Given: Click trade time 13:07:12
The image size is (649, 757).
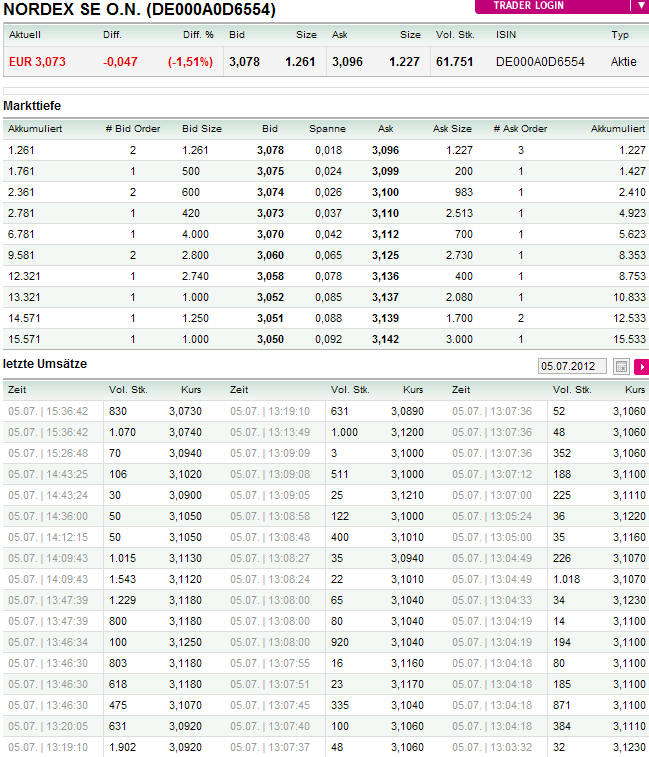Looking at the screenshot, I should [x=492, y=475].
